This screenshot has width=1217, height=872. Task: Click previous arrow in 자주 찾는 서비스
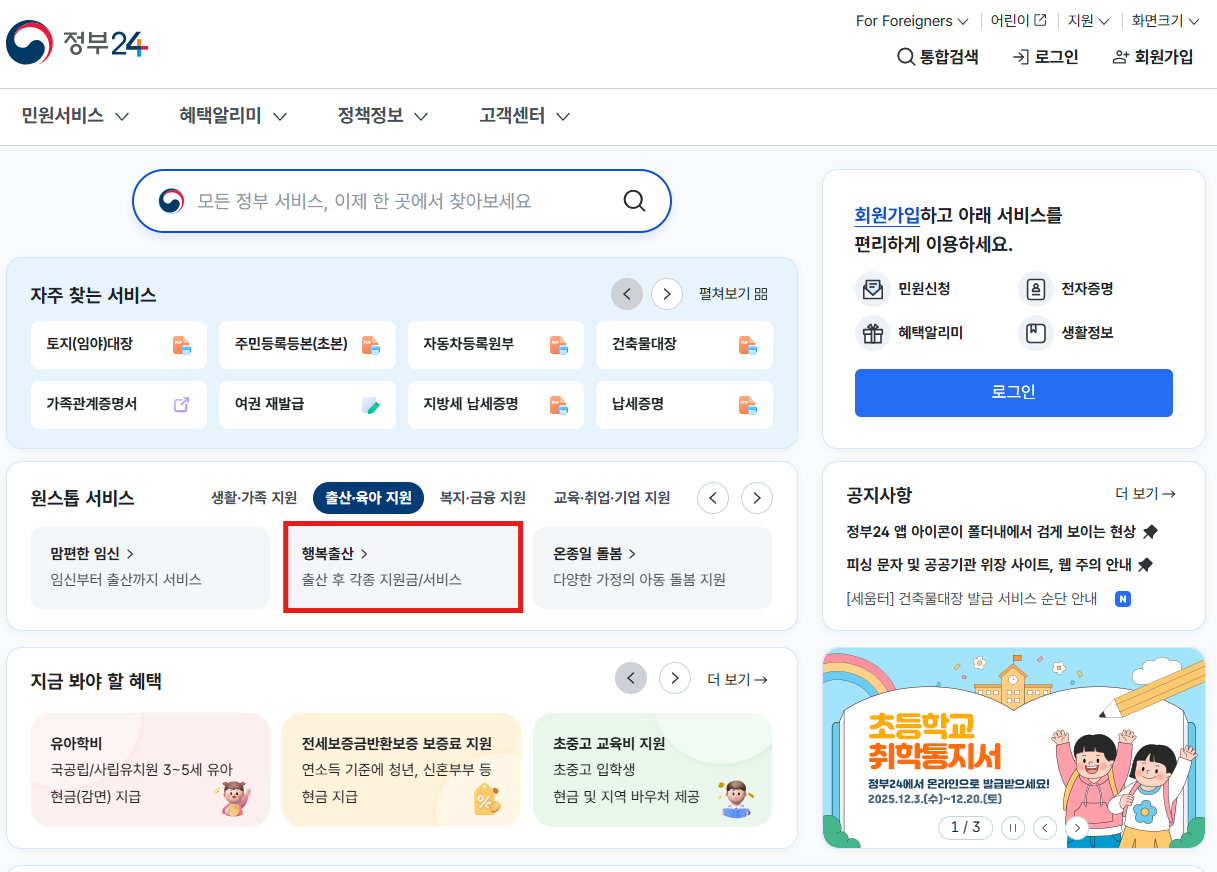tap(627, 294)
